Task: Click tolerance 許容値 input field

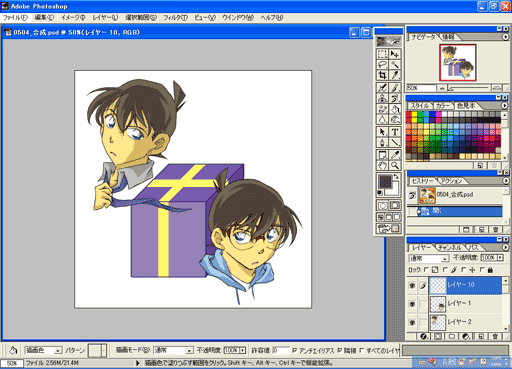Action: (281, 350)
